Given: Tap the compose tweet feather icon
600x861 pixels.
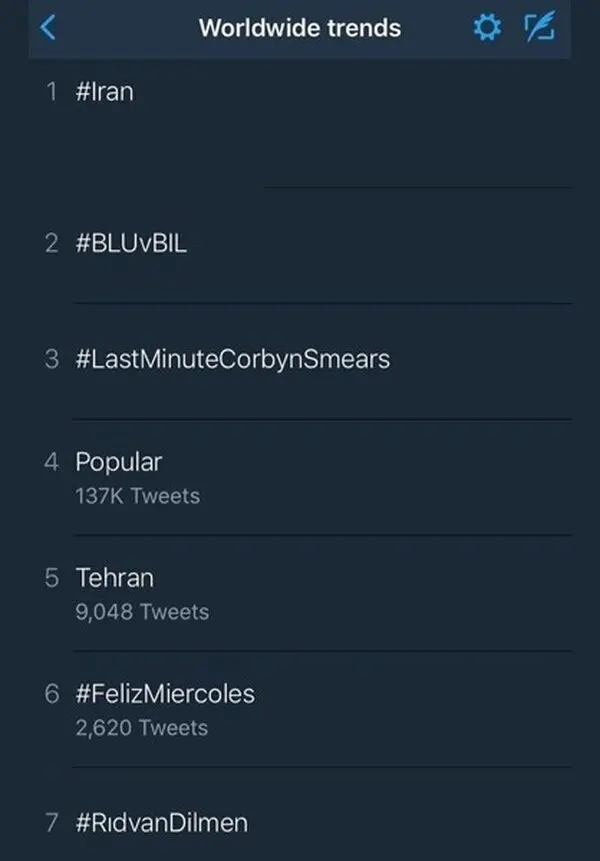Looking at the screenshot, I should 540,27.
